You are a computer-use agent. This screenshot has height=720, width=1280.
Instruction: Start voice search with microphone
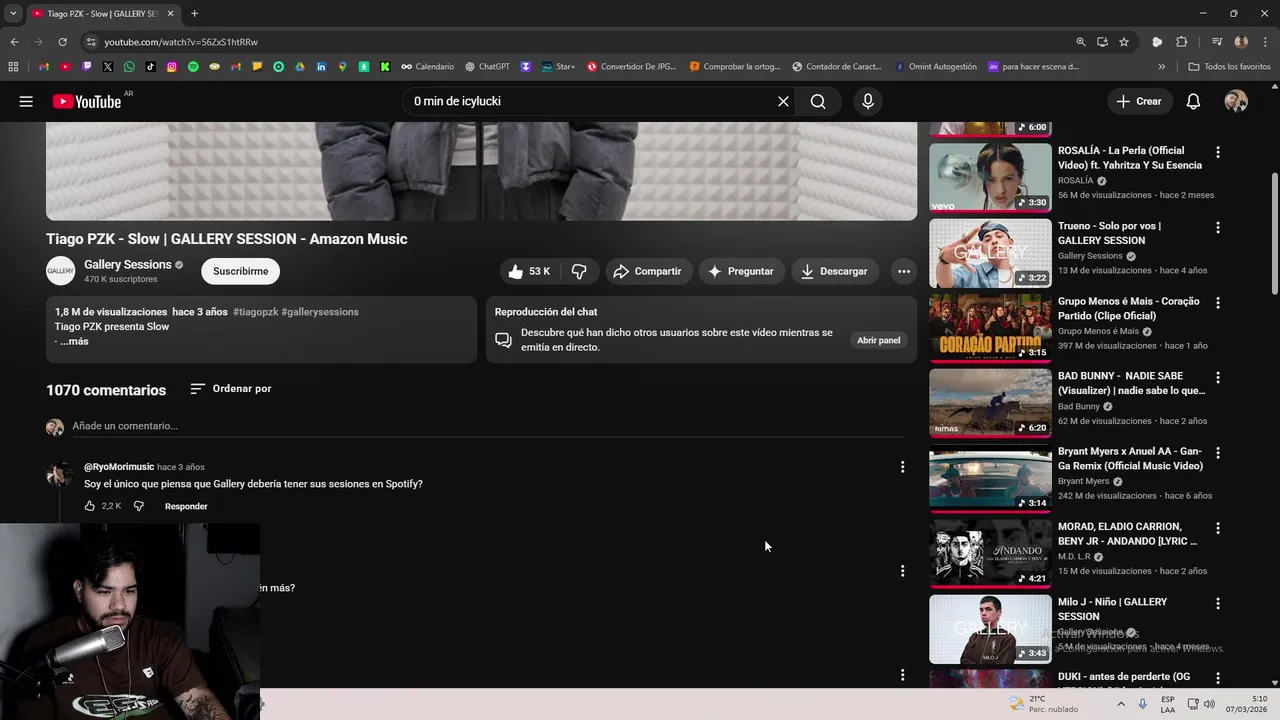(867, 101)
